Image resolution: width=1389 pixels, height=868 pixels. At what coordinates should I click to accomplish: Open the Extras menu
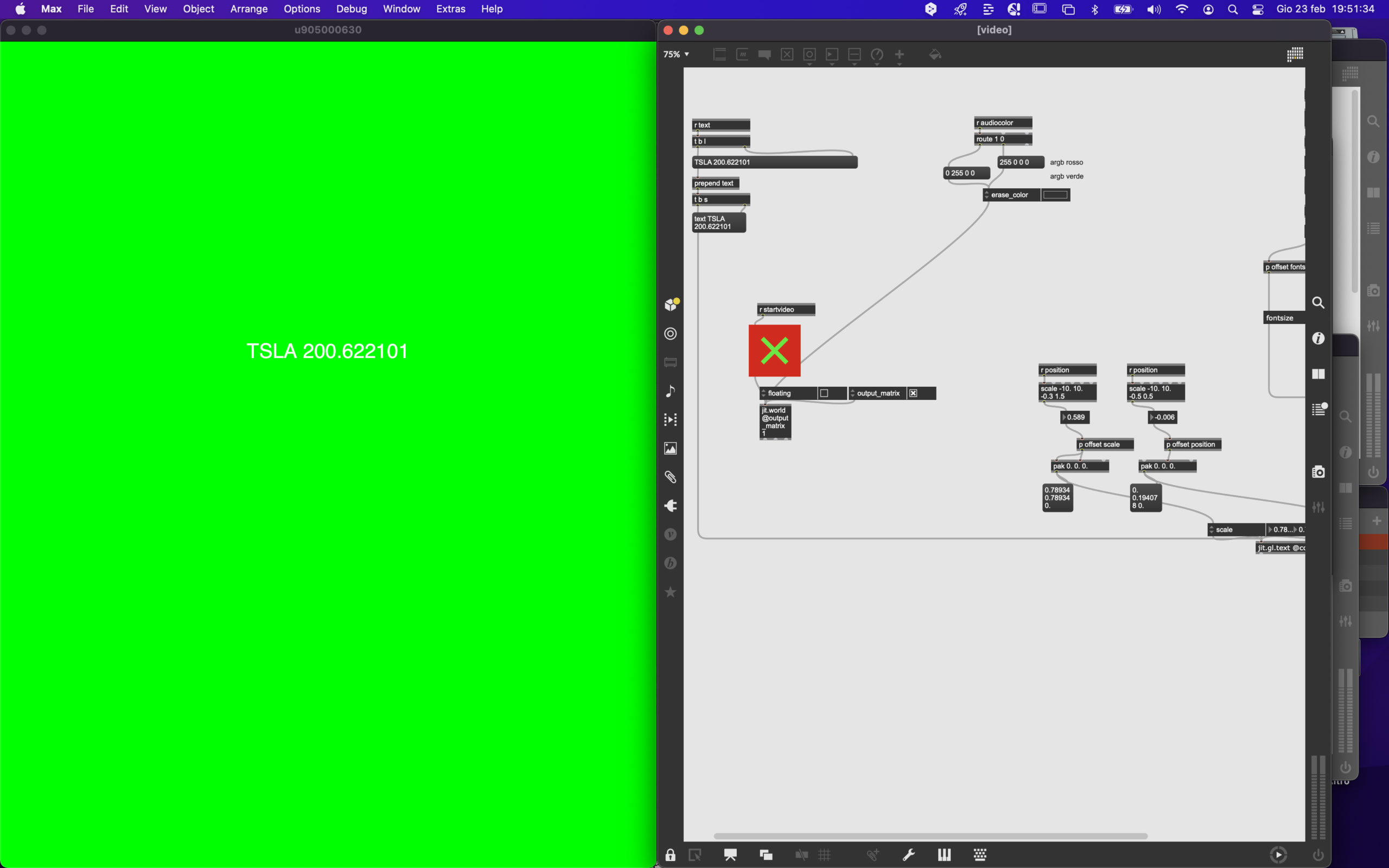450,9
